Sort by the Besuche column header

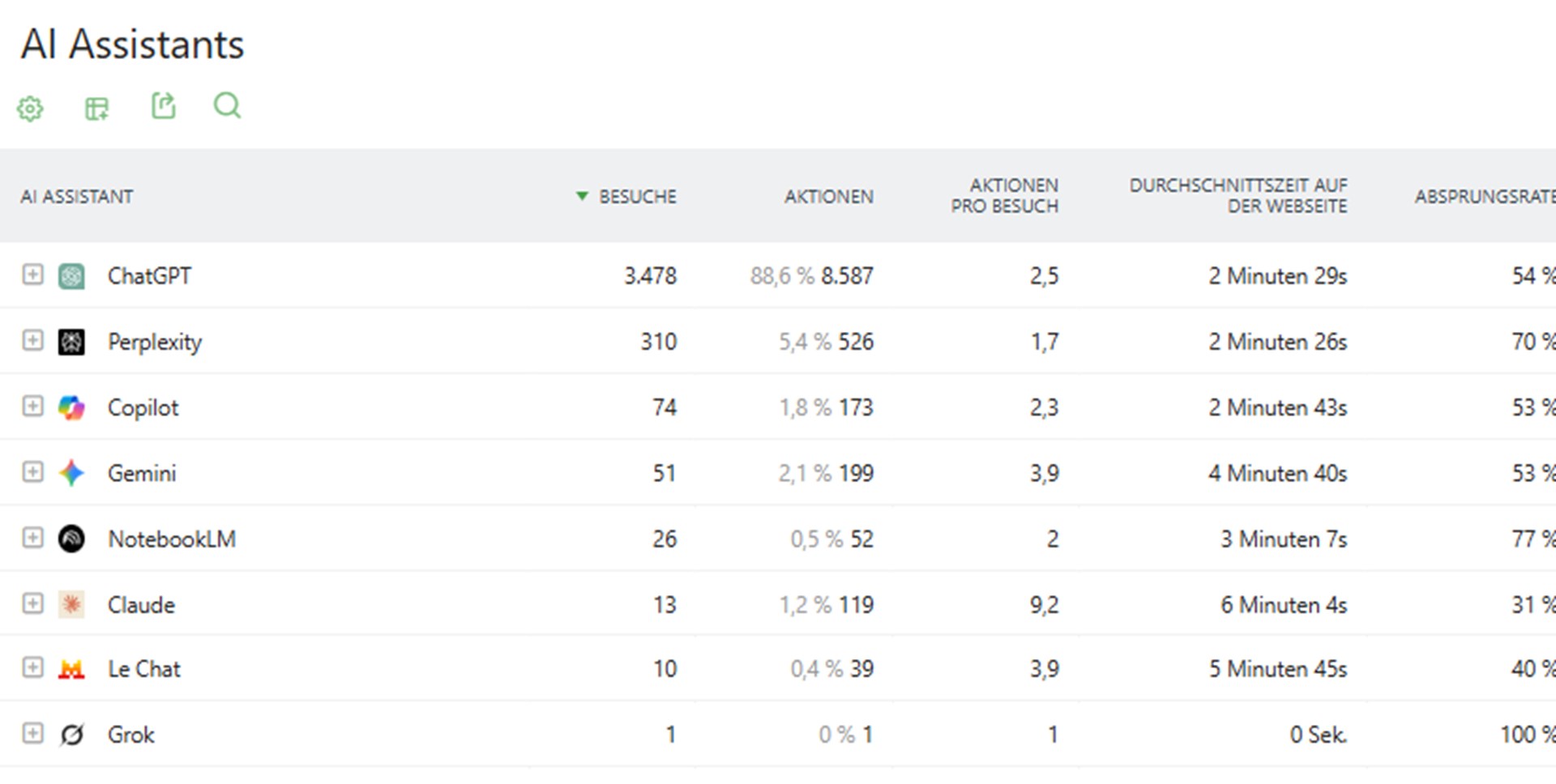click(x=637, y=197)
